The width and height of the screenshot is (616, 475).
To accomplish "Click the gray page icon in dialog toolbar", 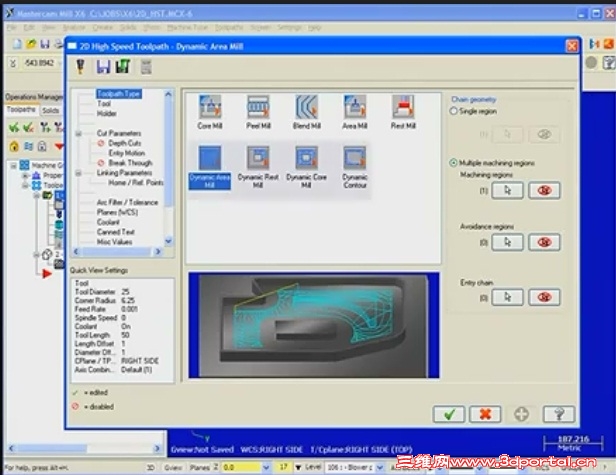I will point(146,67).
